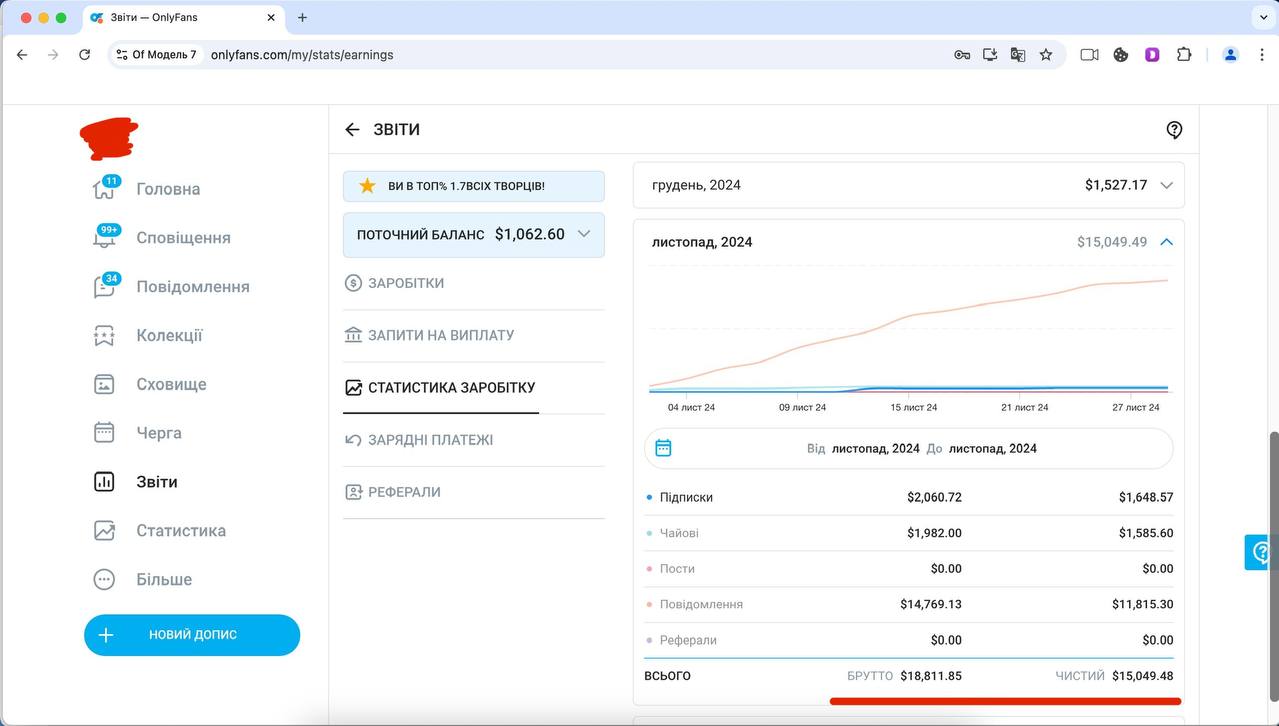
Task: Click грудень total $1,527.17
Action: coord(1116,185)
